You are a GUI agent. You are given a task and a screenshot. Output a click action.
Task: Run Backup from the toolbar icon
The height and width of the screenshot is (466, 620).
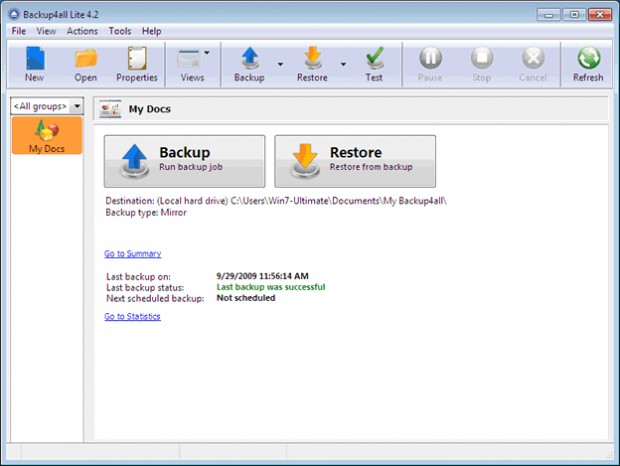point(249,64)
